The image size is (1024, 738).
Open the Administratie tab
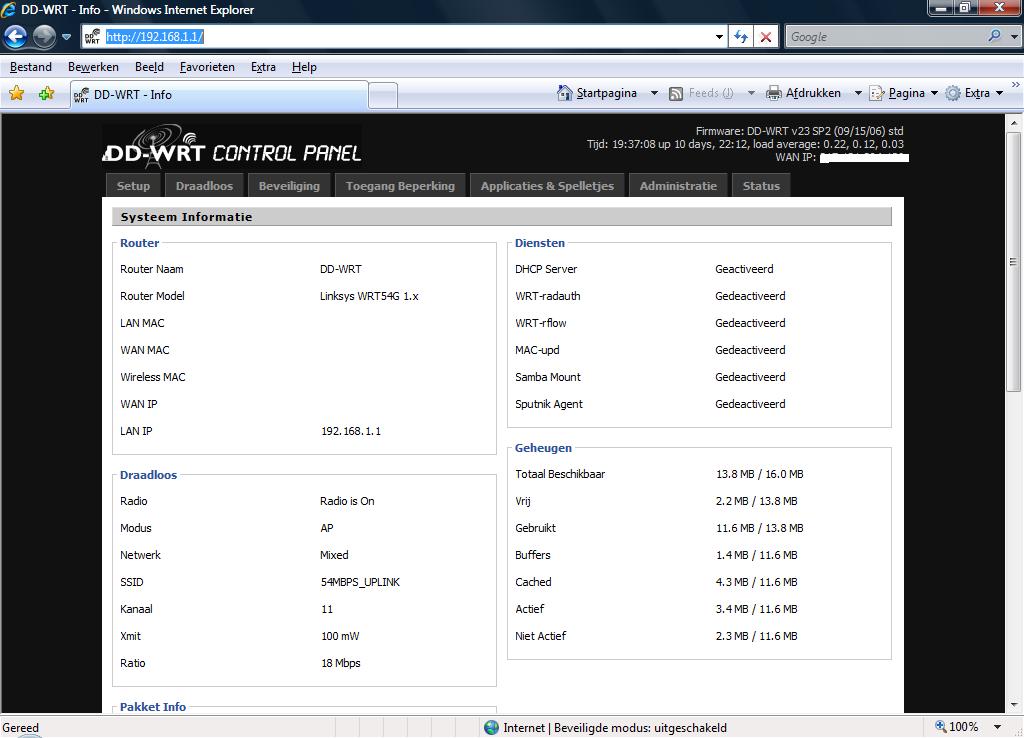(x=678, y=185)
